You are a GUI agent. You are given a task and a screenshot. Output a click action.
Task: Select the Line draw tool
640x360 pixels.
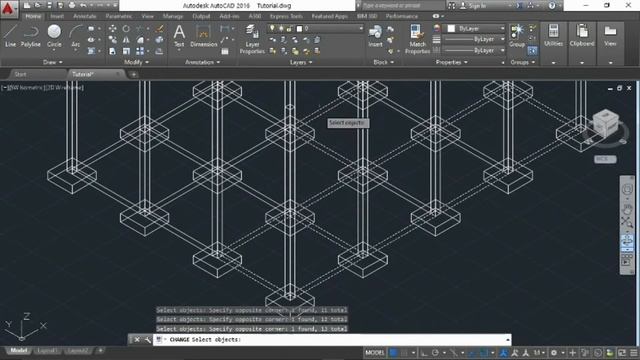click(10, 36)
